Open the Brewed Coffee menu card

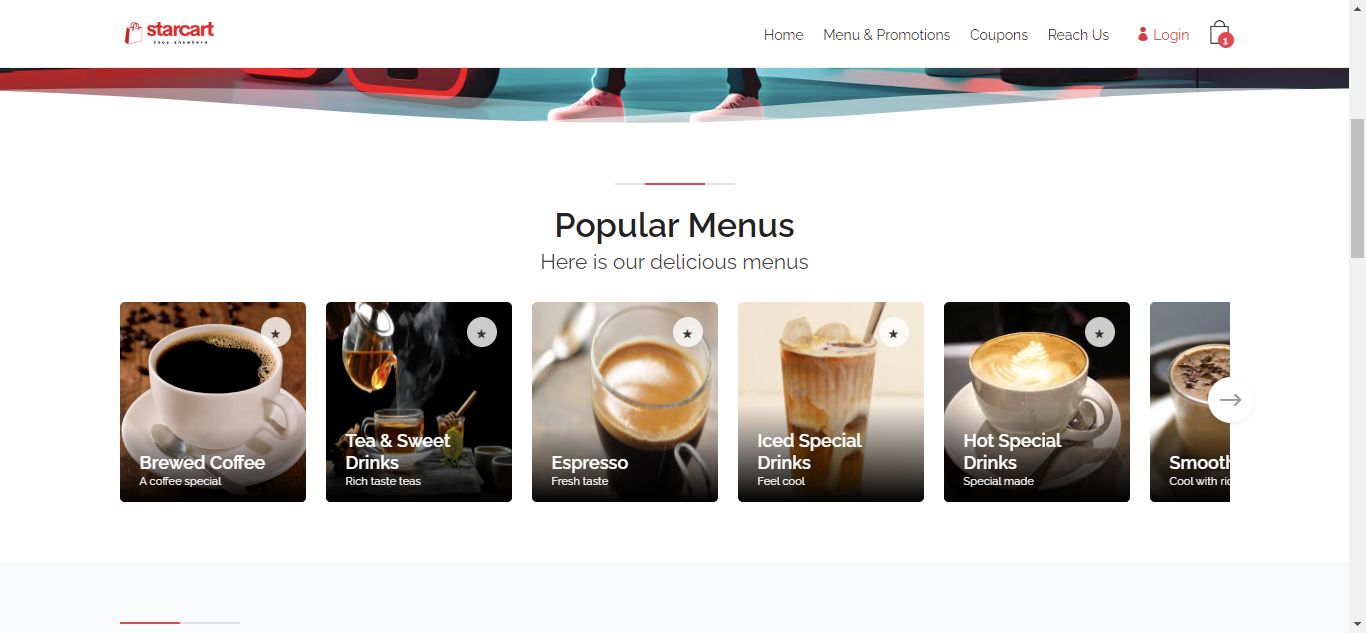click(x=213, y=402)
